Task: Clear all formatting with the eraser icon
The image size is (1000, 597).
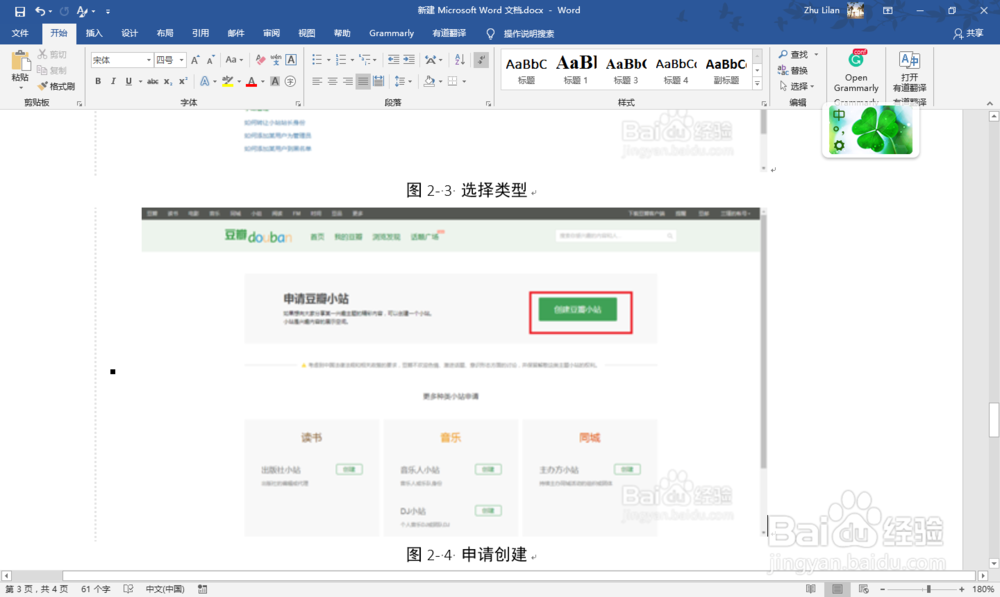Action: pos(260,60)
